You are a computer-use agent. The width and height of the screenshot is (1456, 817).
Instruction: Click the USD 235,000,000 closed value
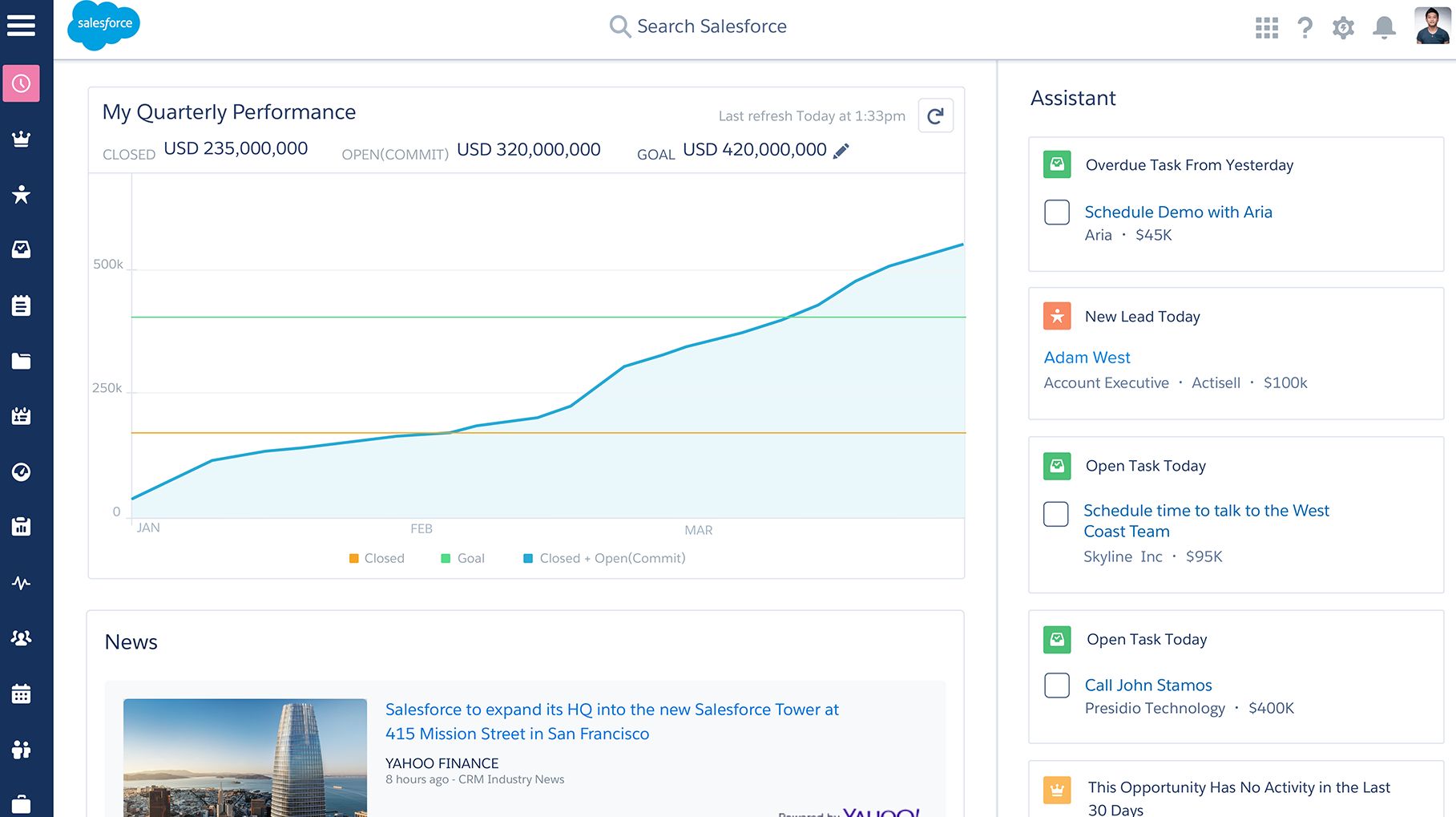[236, 149]
